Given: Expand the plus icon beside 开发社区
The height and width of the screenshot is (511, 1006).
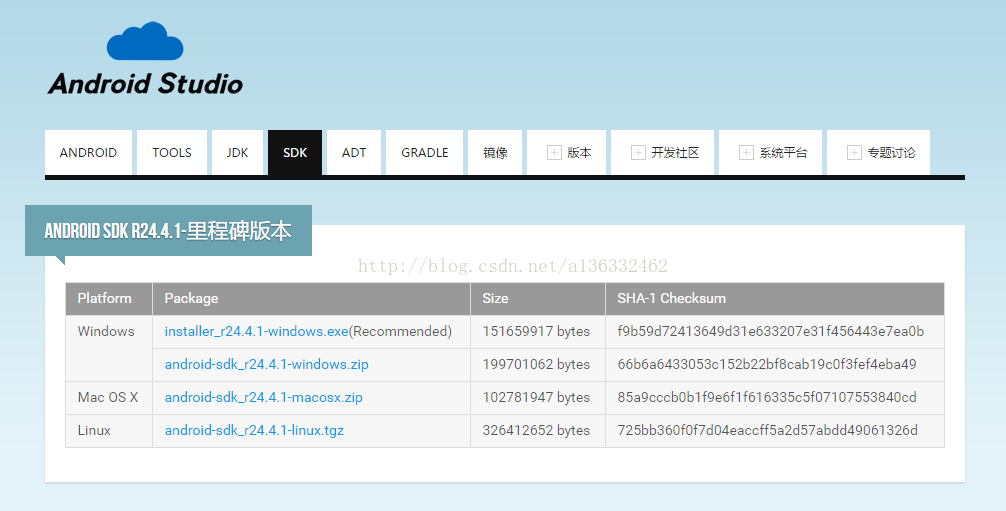Looking at the screenshot, I should click(638, 152).
